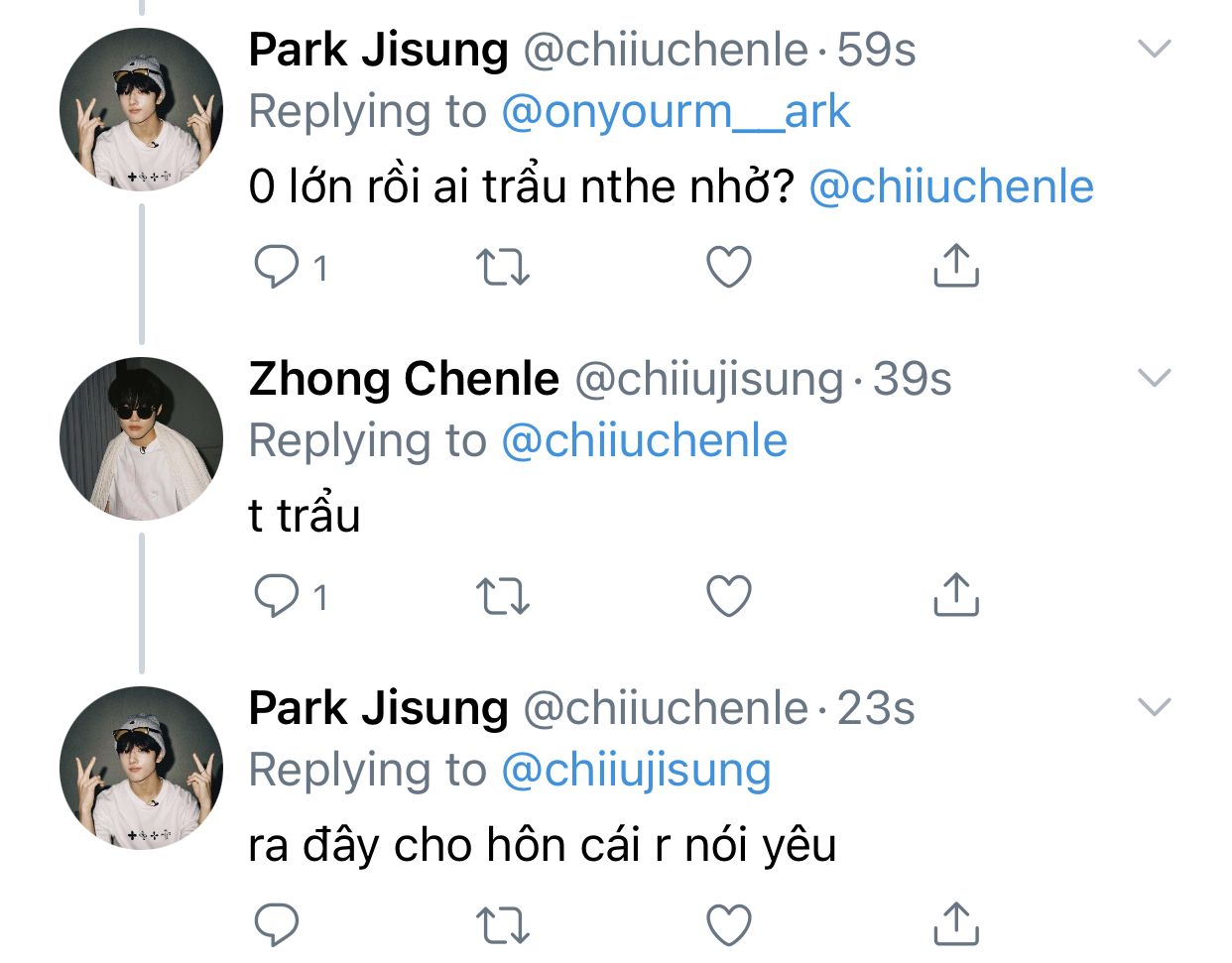Image resolution: width=1232 pixels, height=963 pixels.
Task: Share Zhong Chenle's "t trẩu" tweet
Action: click(956, 595)
